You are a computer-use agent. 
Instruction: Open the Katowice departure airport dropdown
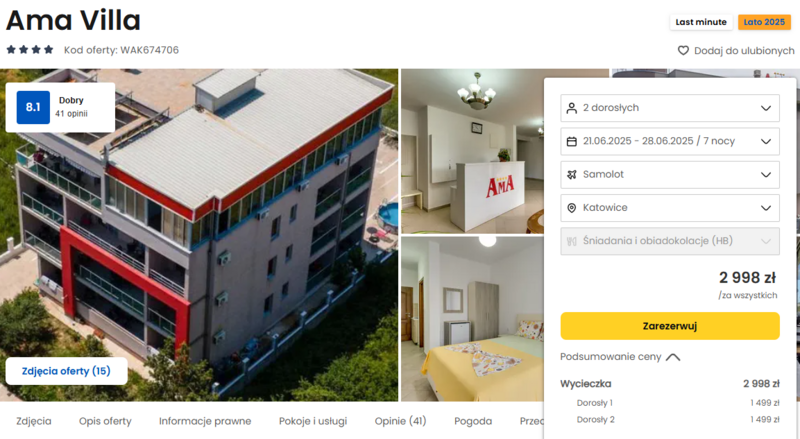click(670, 207)
